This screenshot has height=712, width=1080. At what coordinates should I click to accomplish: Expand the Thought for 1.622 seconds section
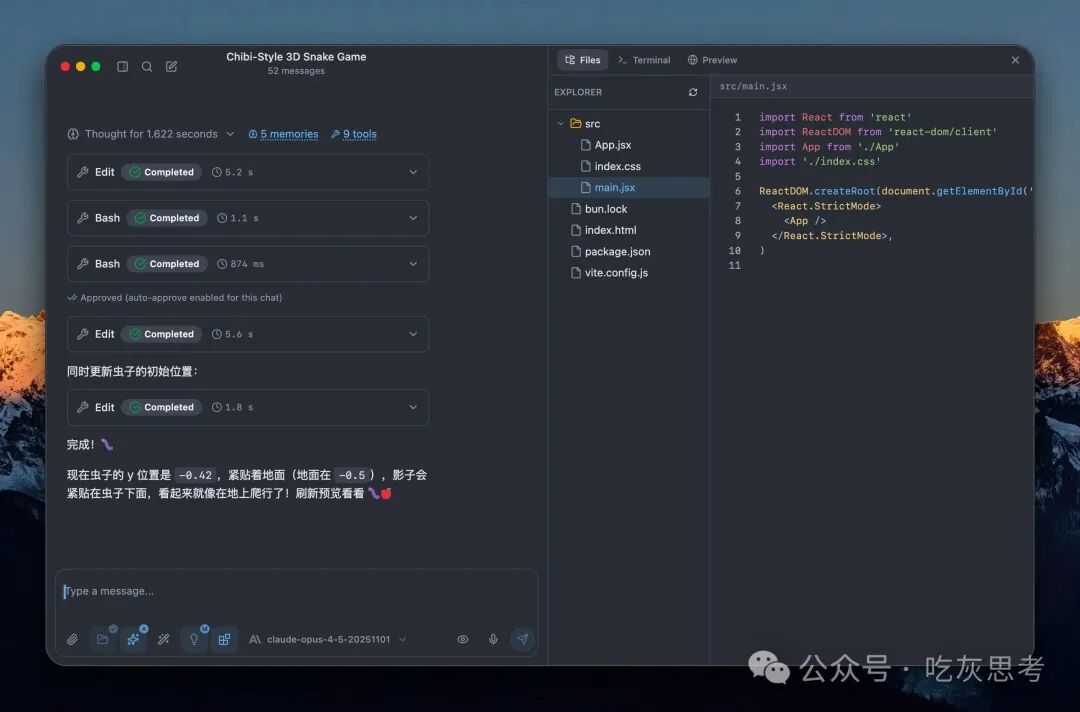pos(151,134)
